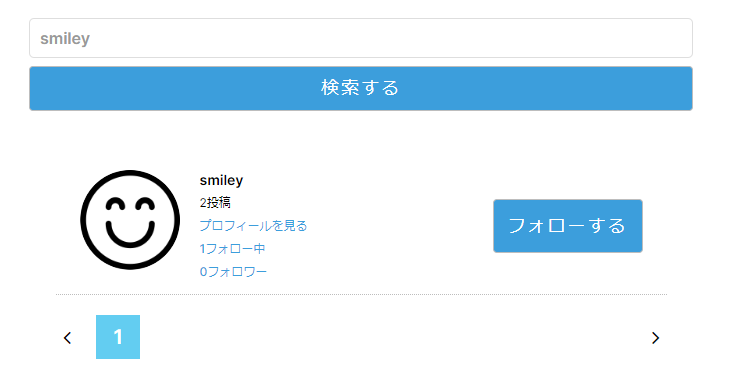Click the bold smiley username text
This screenshot has height=391, width=750.
(x=221, y=180)
